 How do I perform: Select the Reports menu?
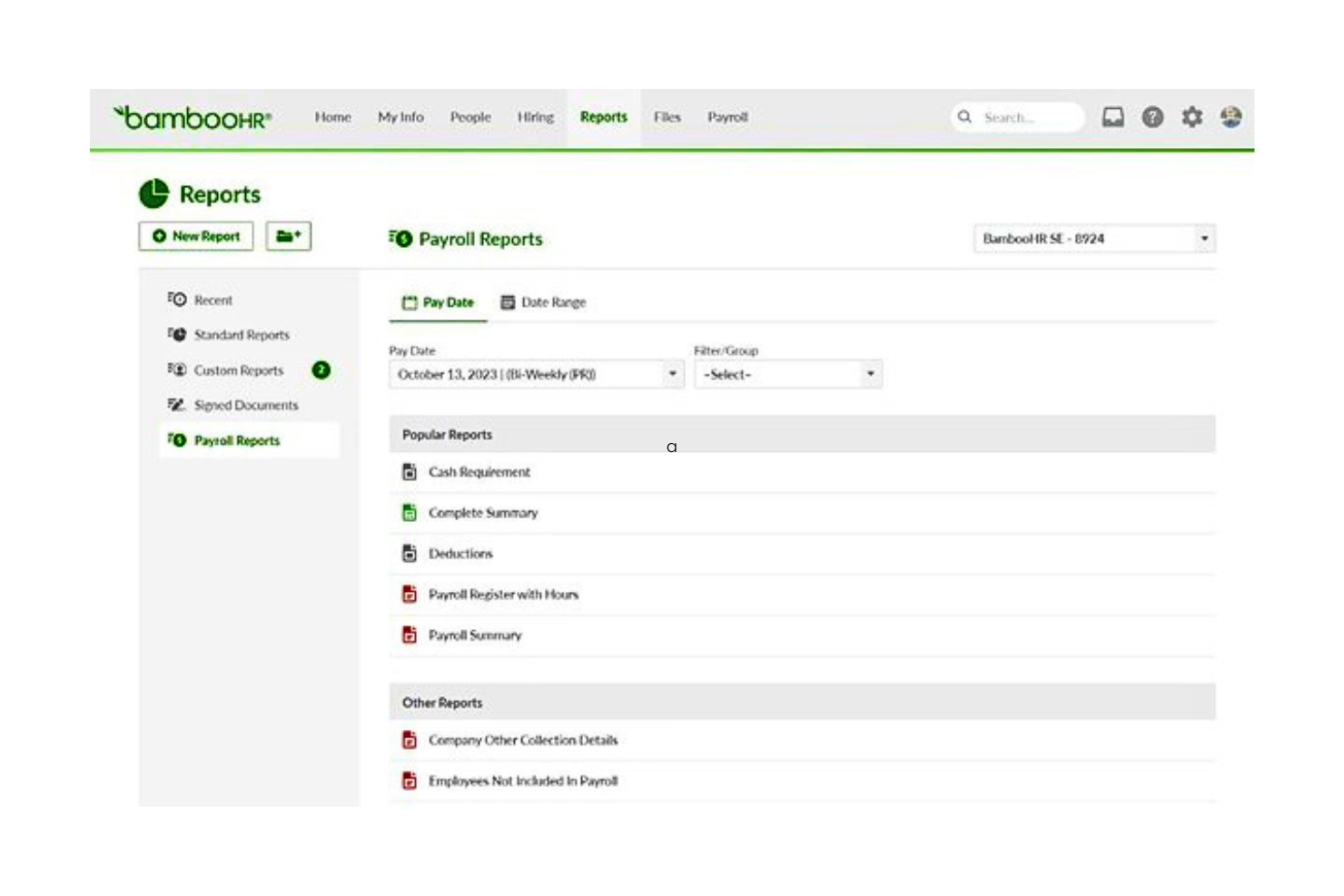(x=604, y=117)
